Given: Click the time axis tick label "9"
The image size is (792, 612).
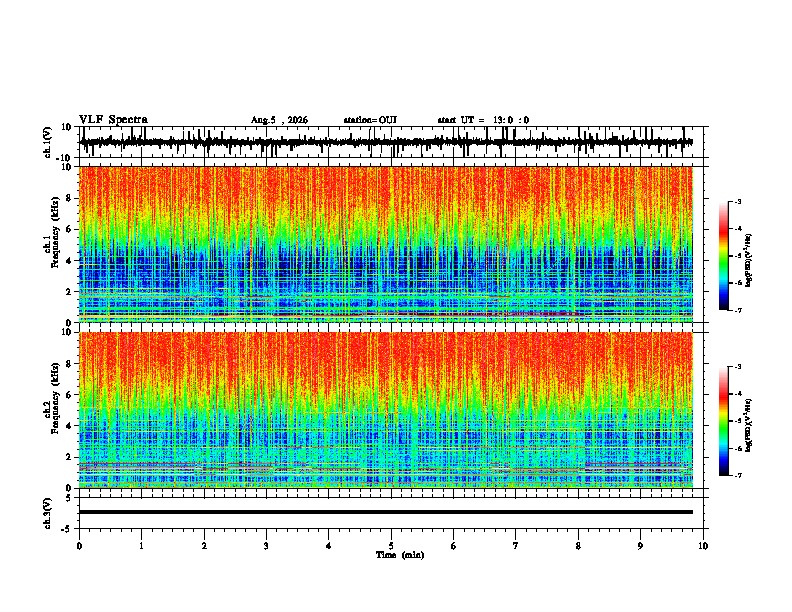Looking at the screenshot, I should (x=640, y=546).
